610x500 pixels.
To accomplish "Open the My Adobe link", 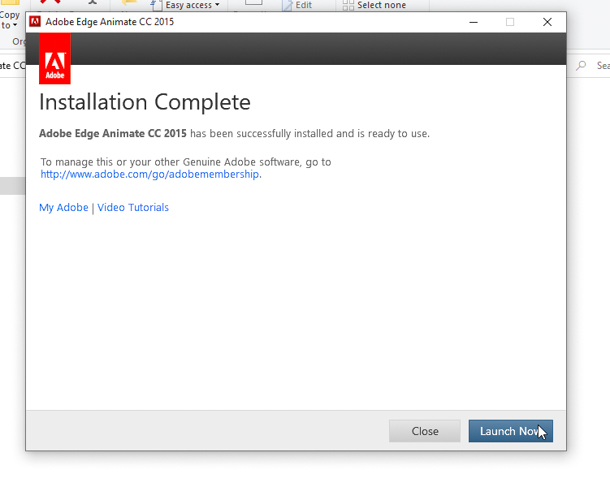I will [x=63, y=208].
